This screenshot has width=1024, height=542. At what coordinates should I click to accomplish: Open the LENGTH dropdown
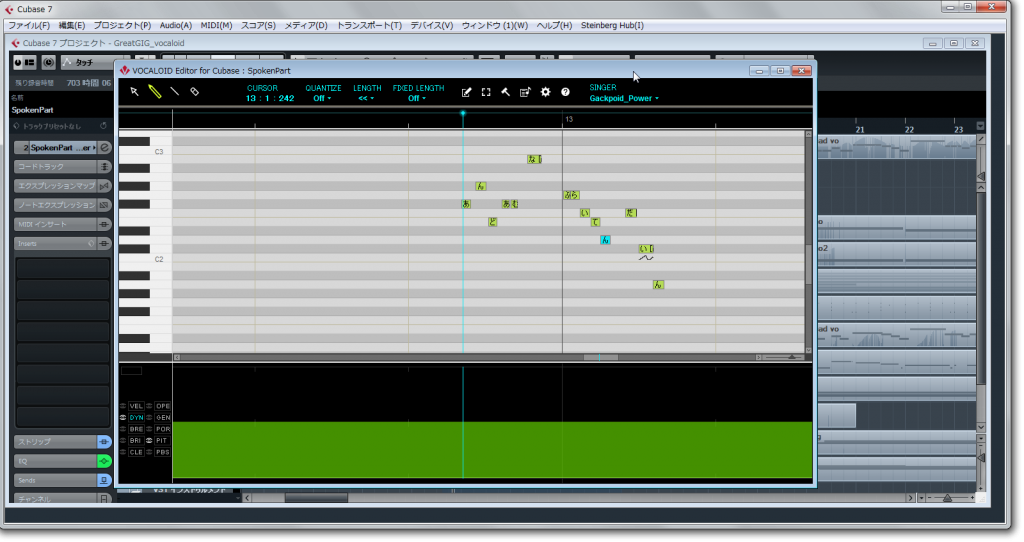(366, 99)
